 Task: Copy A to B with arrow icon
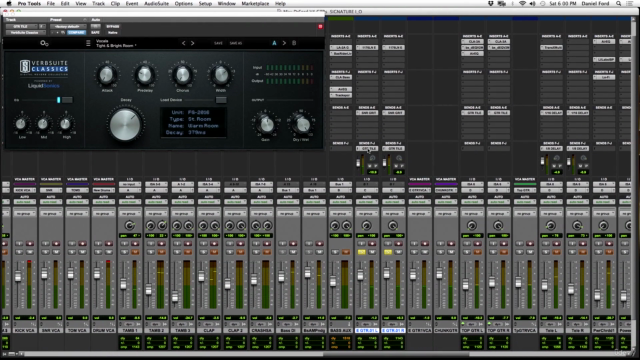284,43
